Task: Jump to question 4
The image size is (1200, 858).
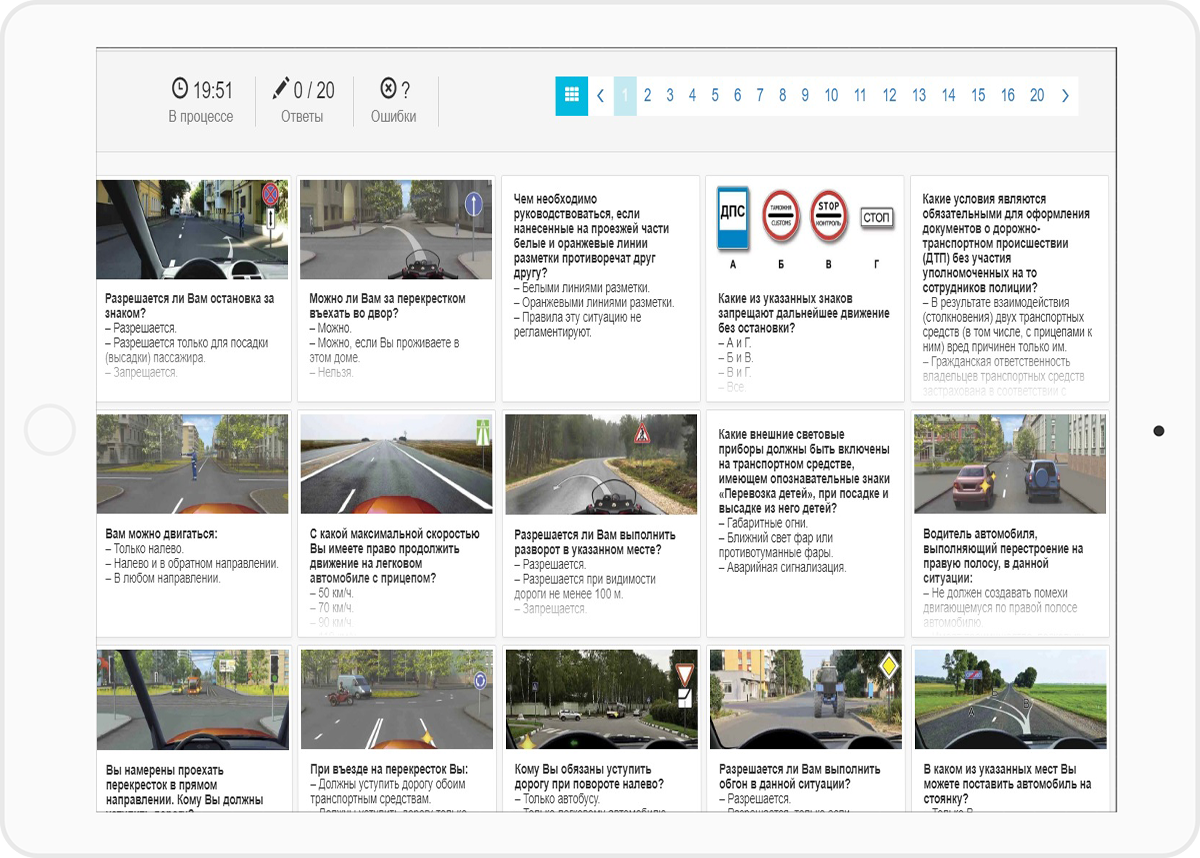Action: coord(692,96)
